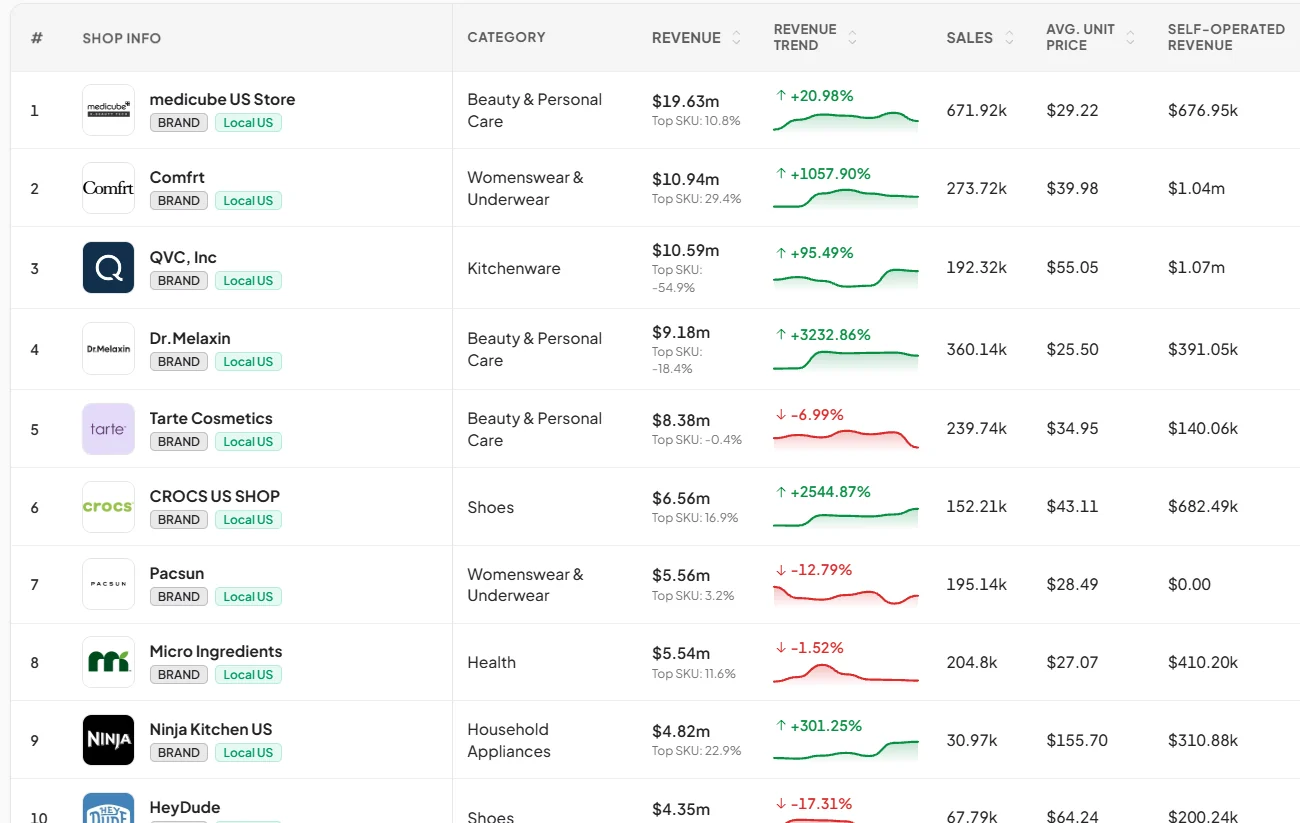Open the QVC, Inc shop name

coord(183,257)
